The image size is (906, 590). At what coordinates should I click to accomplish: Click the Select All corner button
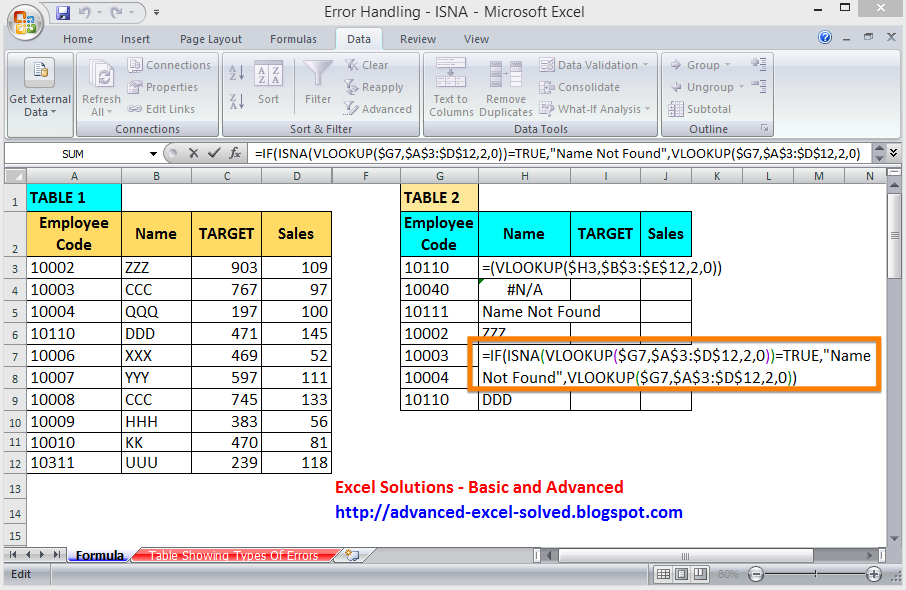(16, 176)
